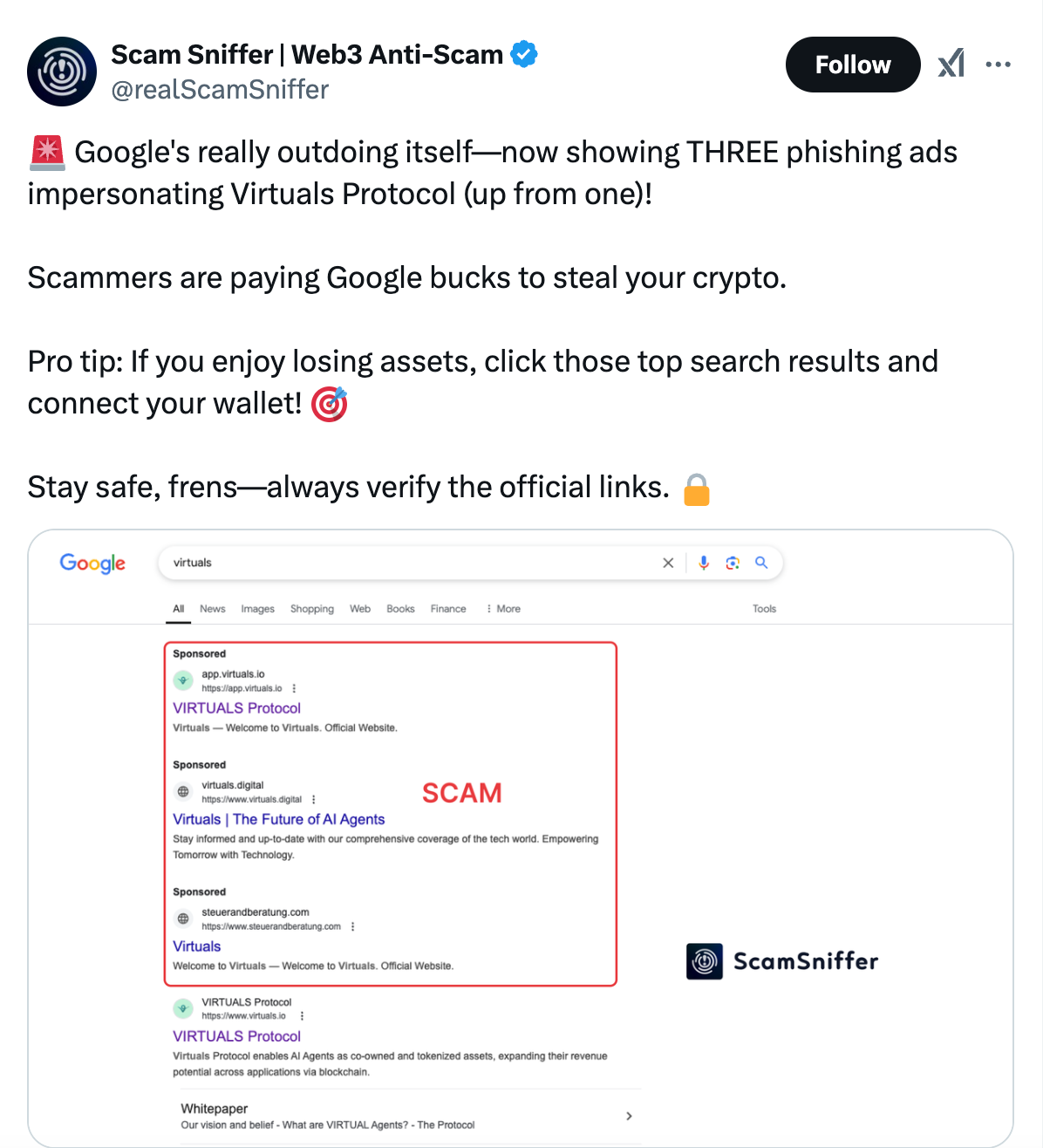Image resolution: width=1043 pixels, height=1148 pixels.
Task: Switch to the Images tab
Action: click(257, 609)
